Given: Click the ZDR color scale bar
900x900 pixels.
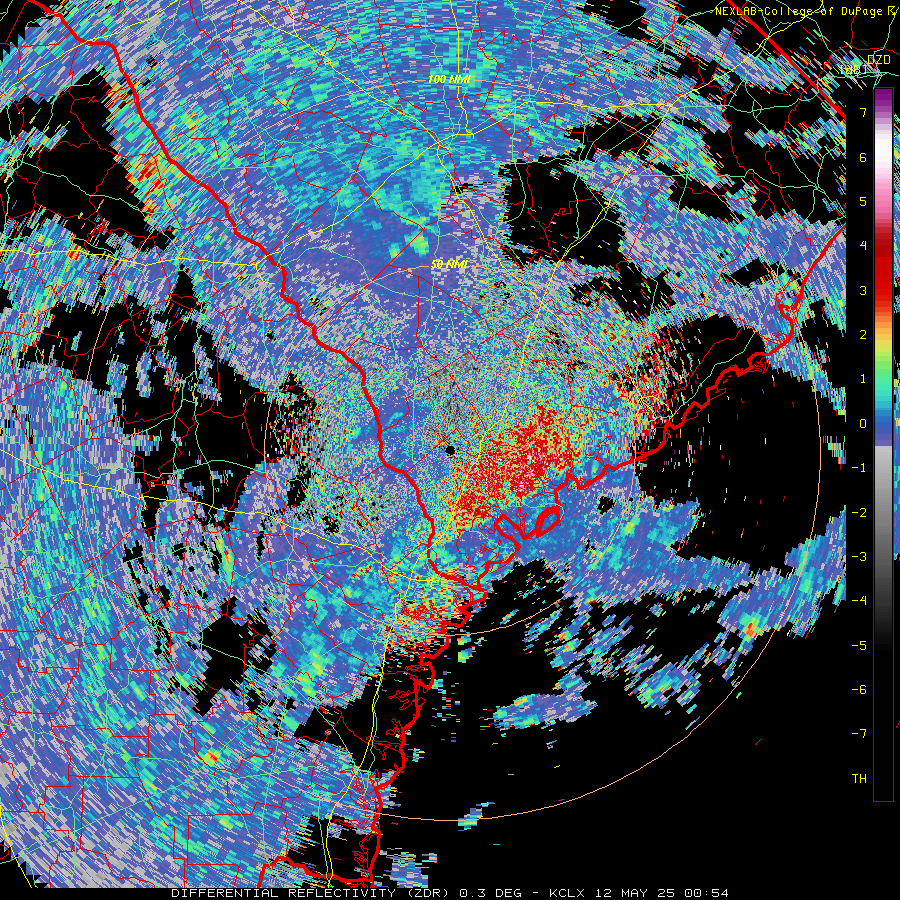Looking at the screenshot, I should [x=883, y=444].
